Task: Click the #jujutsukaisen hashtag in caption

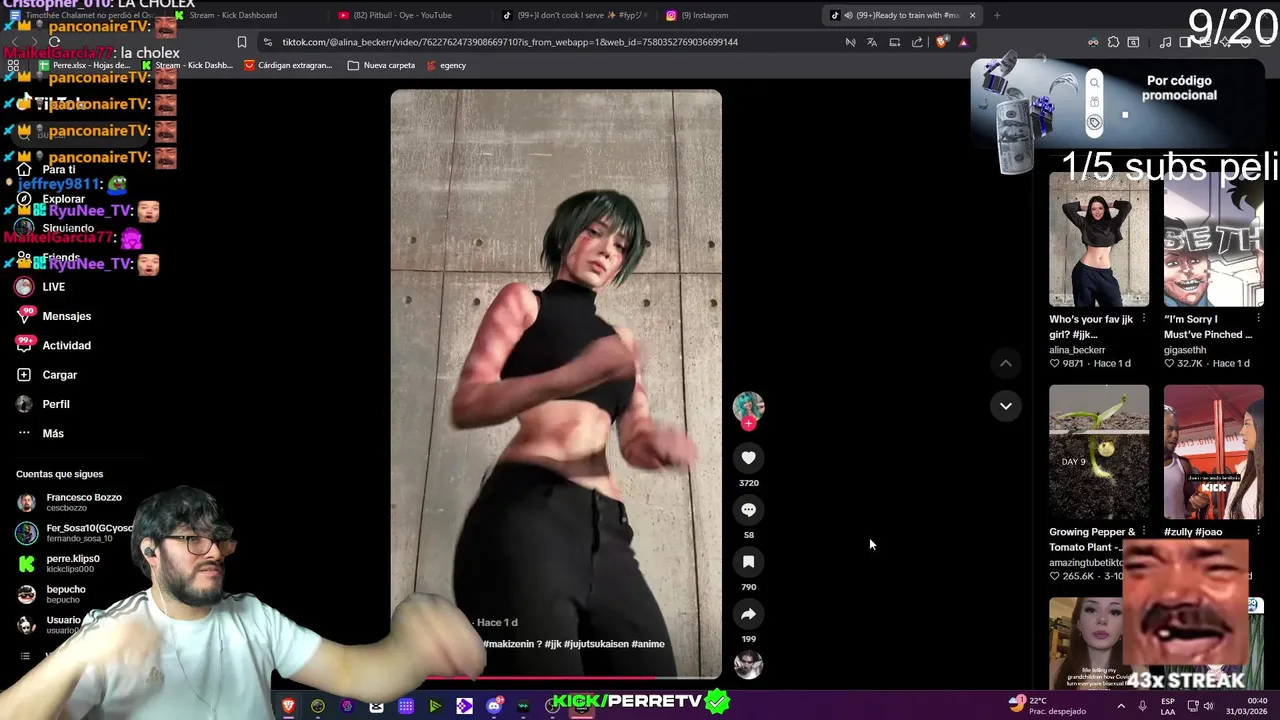Action: point(596,644)
